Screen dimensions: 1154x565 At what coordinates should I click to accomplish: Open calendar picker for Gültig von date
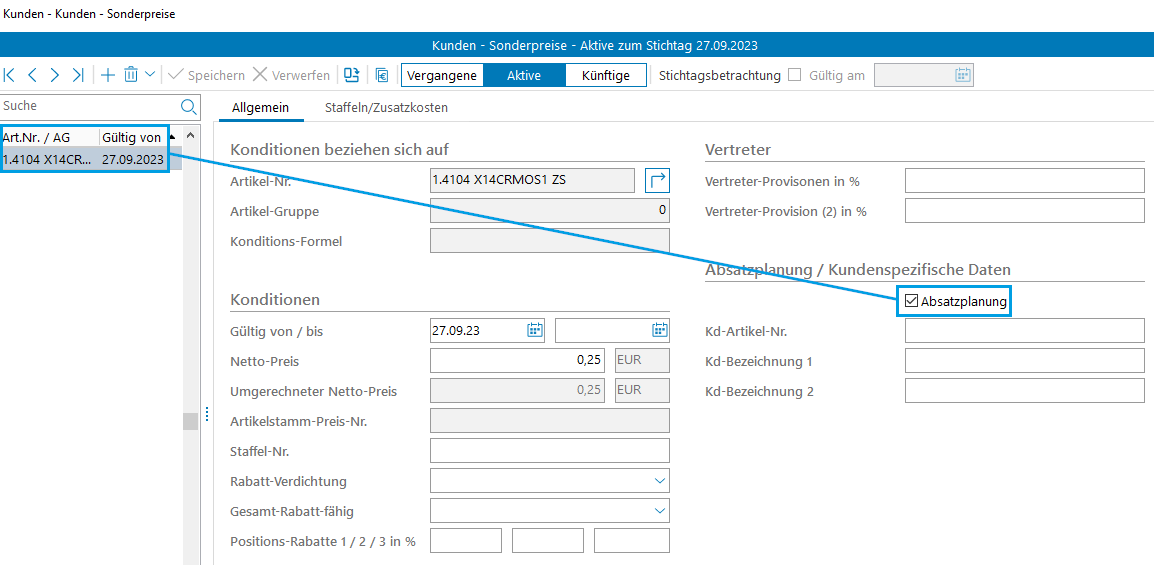(535, 330)
